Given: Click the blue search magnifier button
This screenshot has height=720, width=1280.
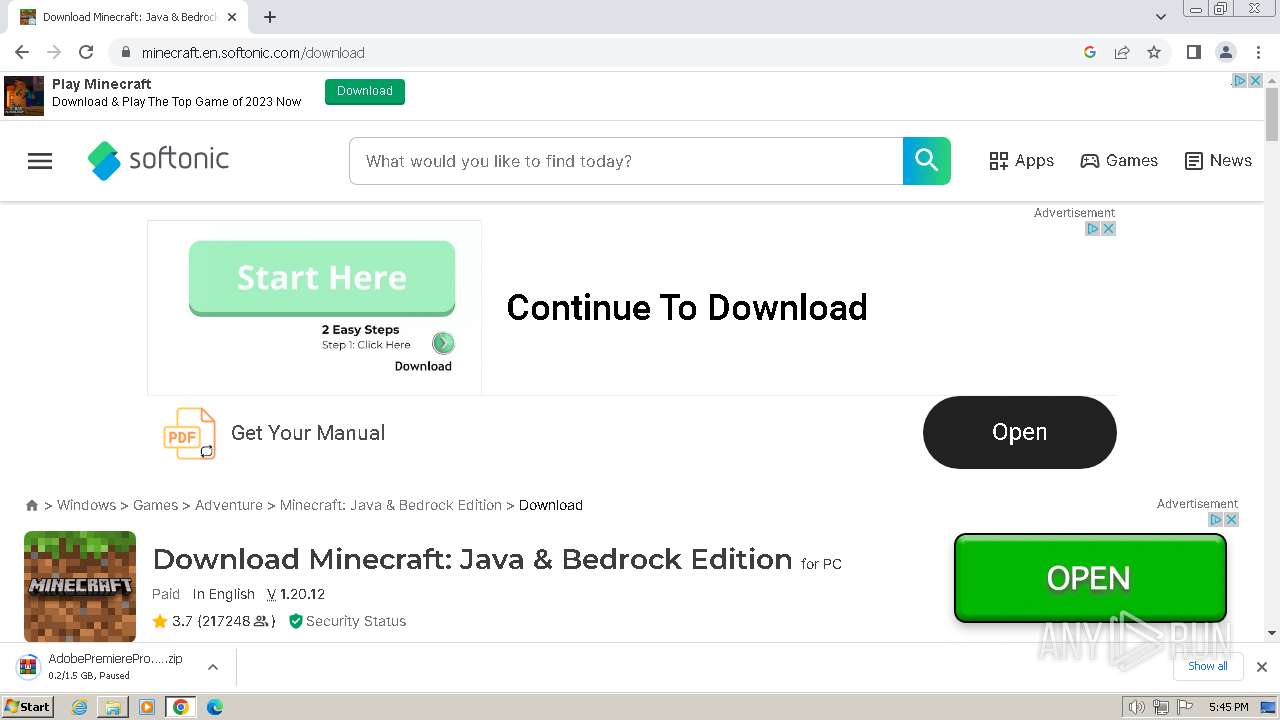Looking at the screenshot, I should tap(927, 161).
